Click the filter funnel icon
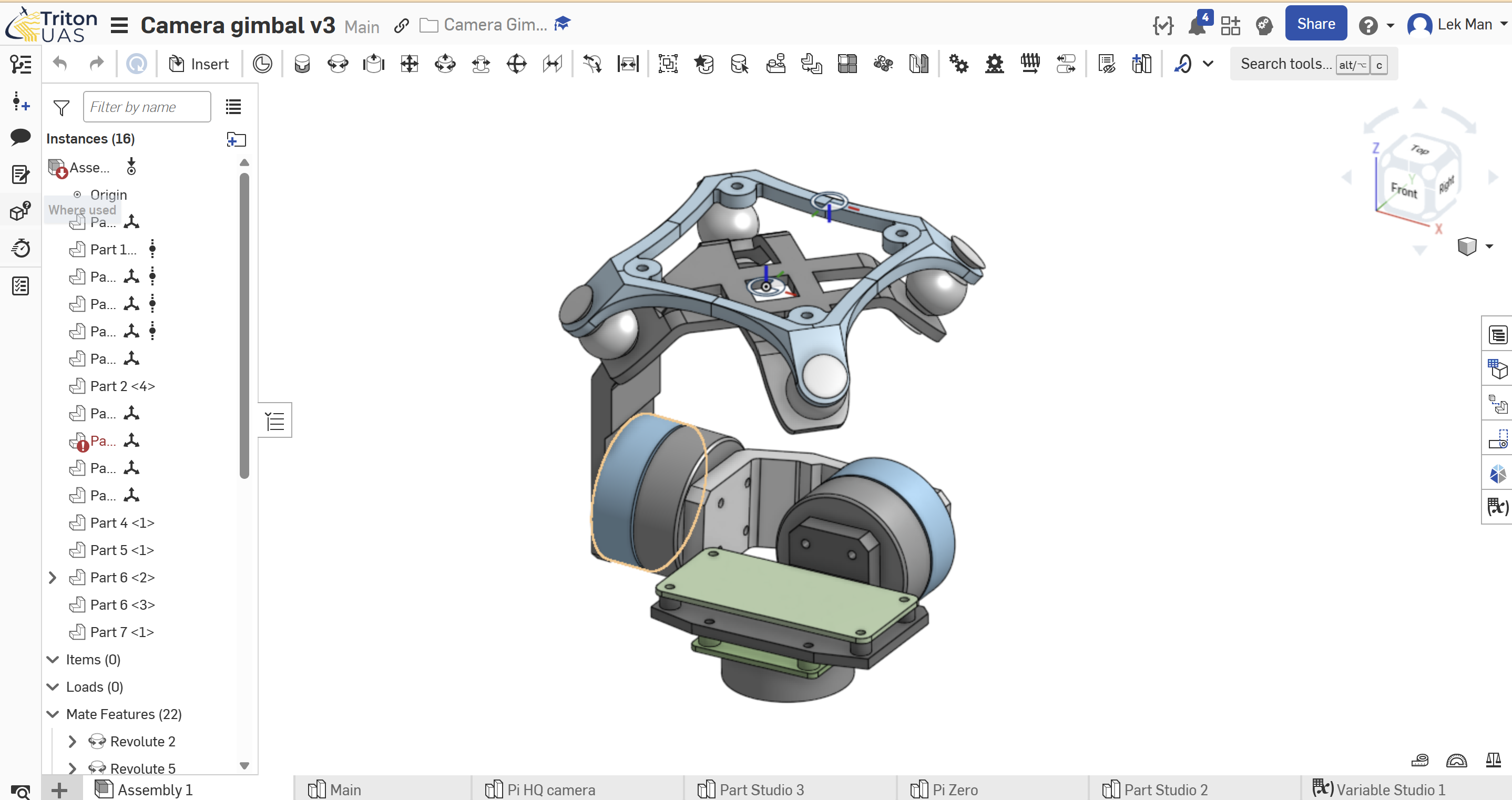Screen dimensions: 1512x800 pyautogui.click(x=61, y=107)
